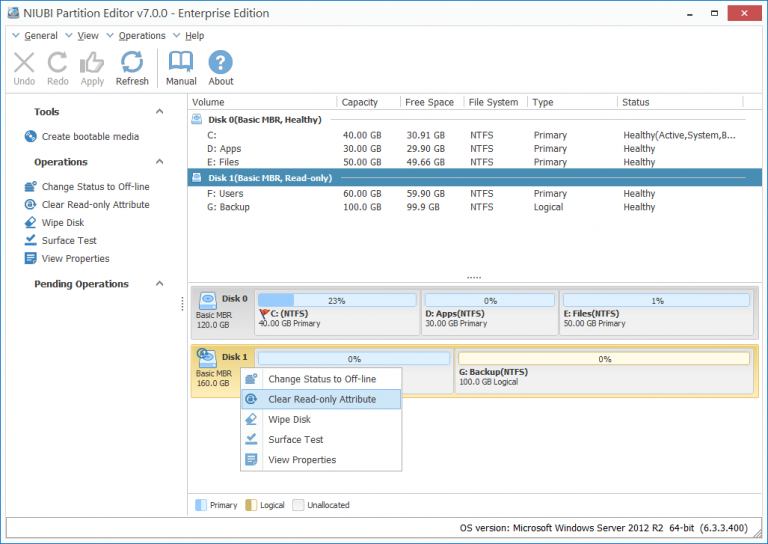Choose Clear Read-only Attribute in context menu

tap(321, 399)
